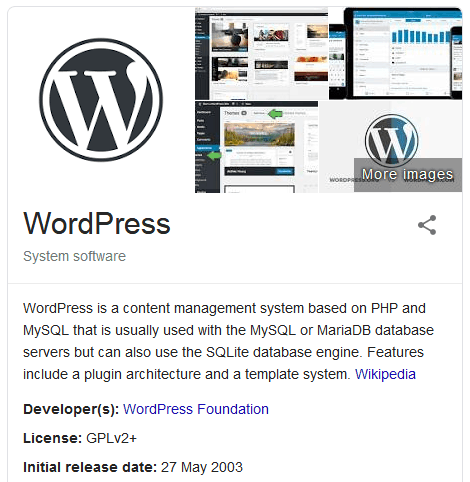Open the themes gallery dashboard thumbnail
Viewport: 470px width, 482px height.
[261, 54]
